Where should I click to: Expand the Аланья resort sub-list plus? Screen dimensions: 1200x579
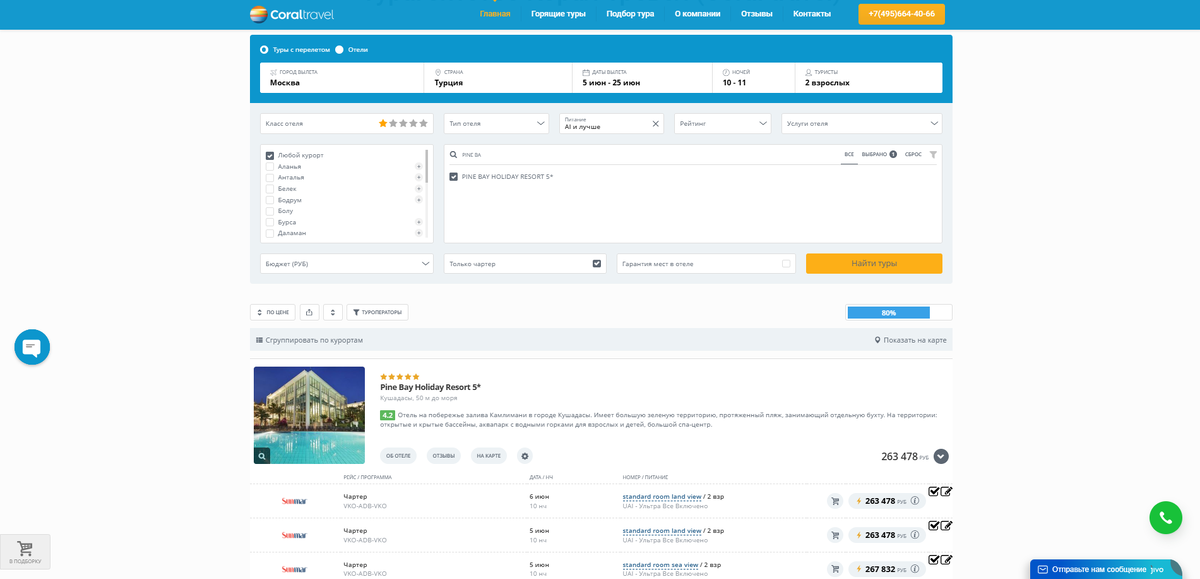coord(419,166)
